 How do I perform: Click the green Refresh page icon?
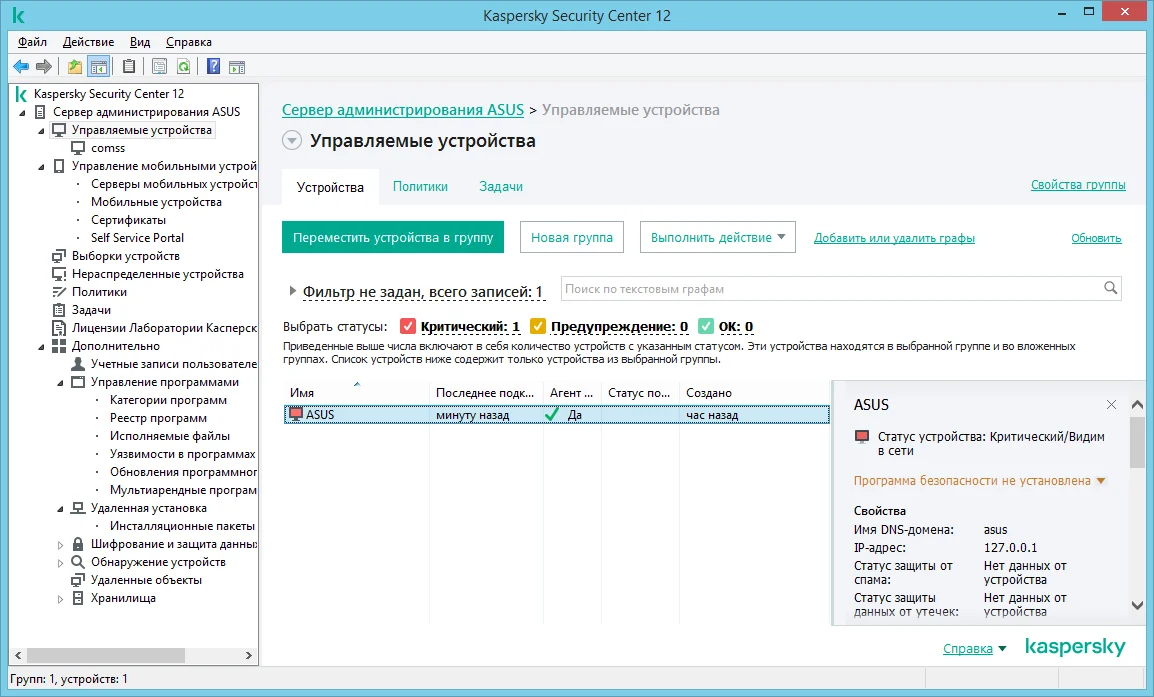tap(183, 67)
